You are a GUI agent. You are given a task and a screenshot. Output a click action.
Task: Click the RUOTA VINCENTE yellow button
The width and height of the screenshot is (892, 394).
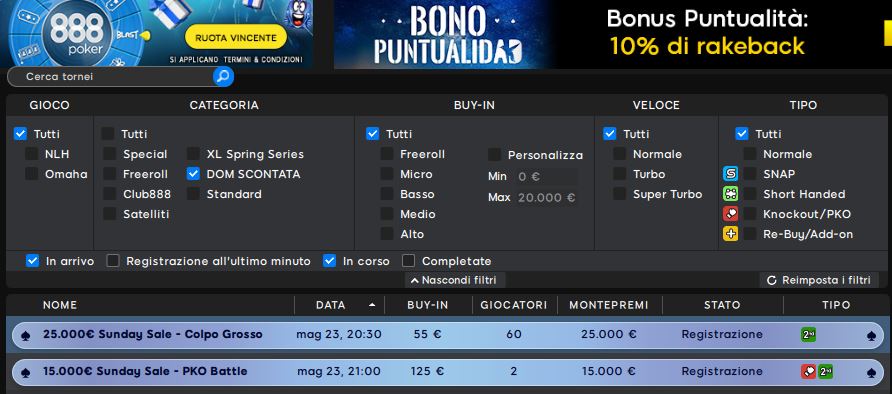point(236,38)
